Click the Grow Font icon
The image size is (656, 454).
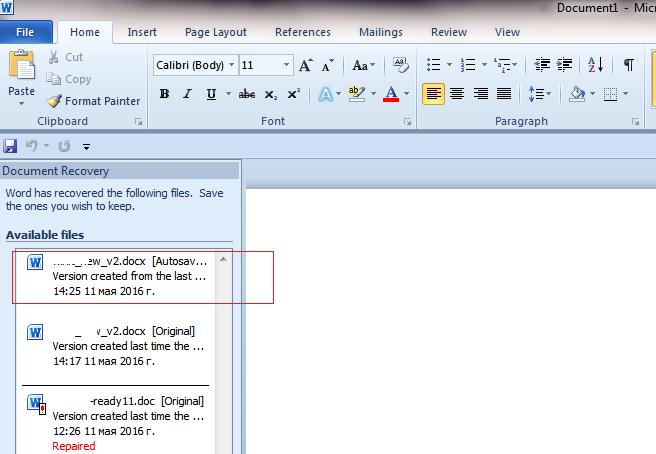tap(306, 66)
